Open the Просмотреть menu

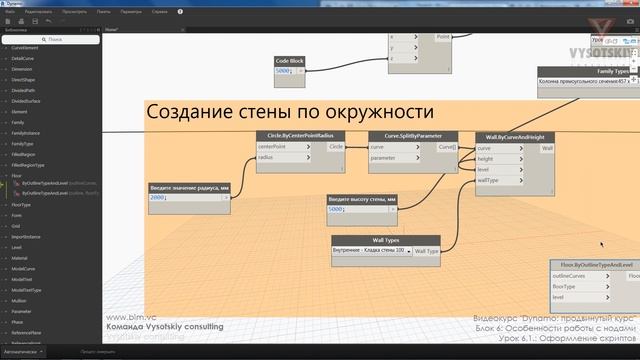[75, 12]
